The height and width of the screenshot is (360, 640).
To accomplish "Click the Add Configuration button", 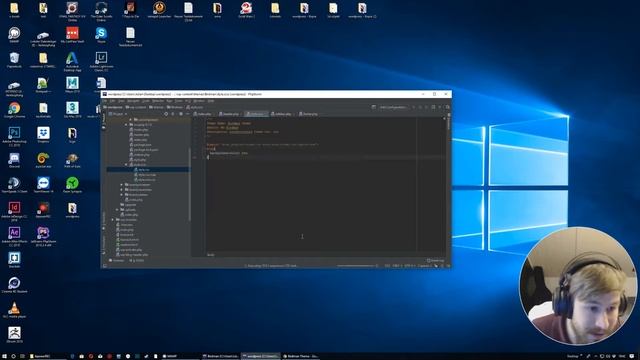I will point(393,107).
